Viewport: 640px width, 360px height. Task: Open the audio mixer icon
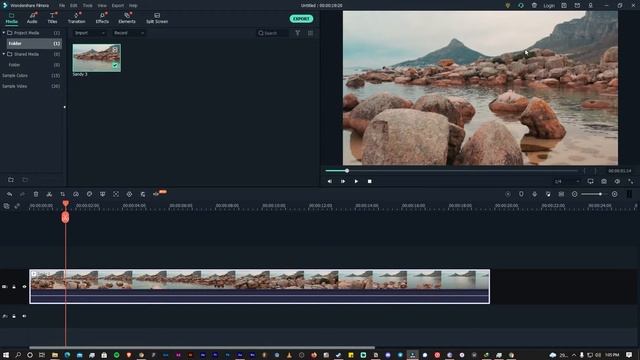pyautogui.click(x=548, y=194)
